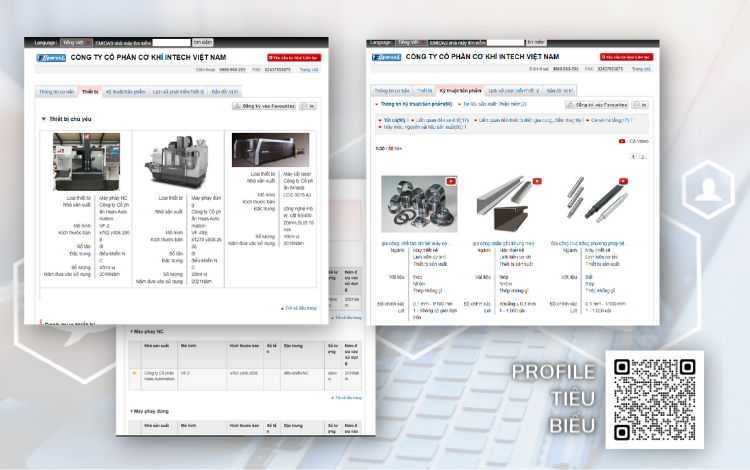Focus factory search field in left window
Image resolution: width=750 pixels, height=470 pixels.
[172, 43]
